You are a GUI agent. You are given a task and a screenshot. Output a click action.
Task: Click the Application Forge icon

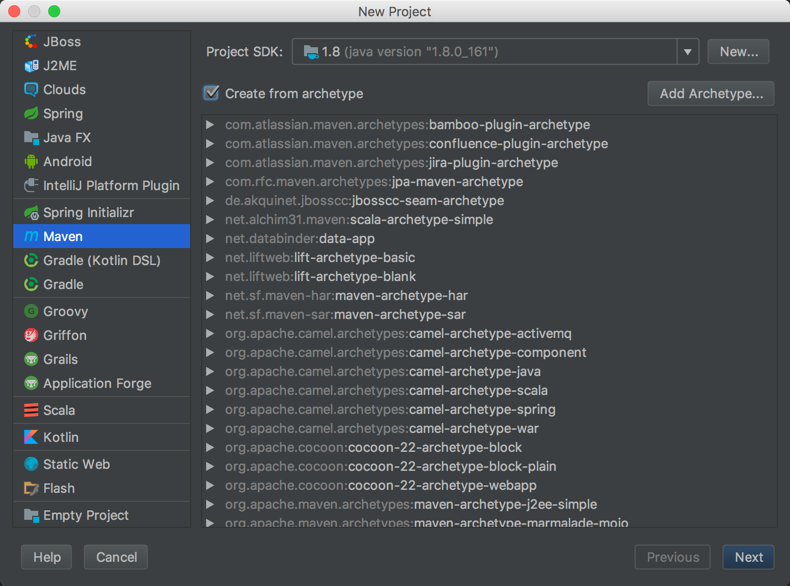click(31, 383)
